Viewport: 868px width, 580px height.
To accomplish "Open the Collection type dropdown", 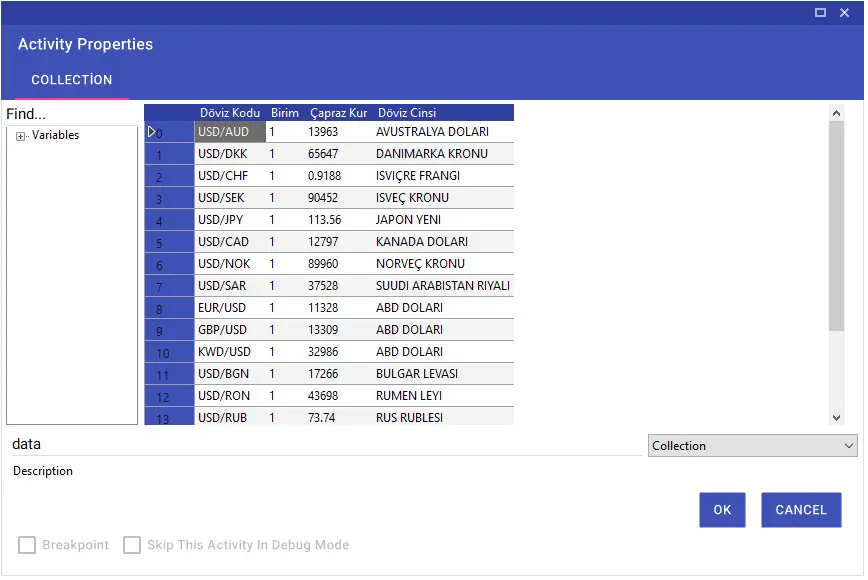I will coord(754,447).
